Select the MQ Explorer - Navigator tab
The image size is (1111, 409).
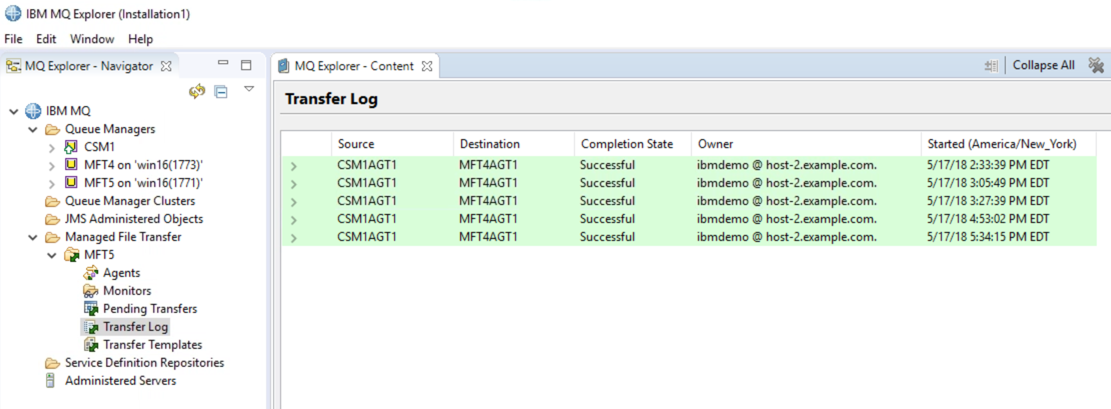coord(89,66)
